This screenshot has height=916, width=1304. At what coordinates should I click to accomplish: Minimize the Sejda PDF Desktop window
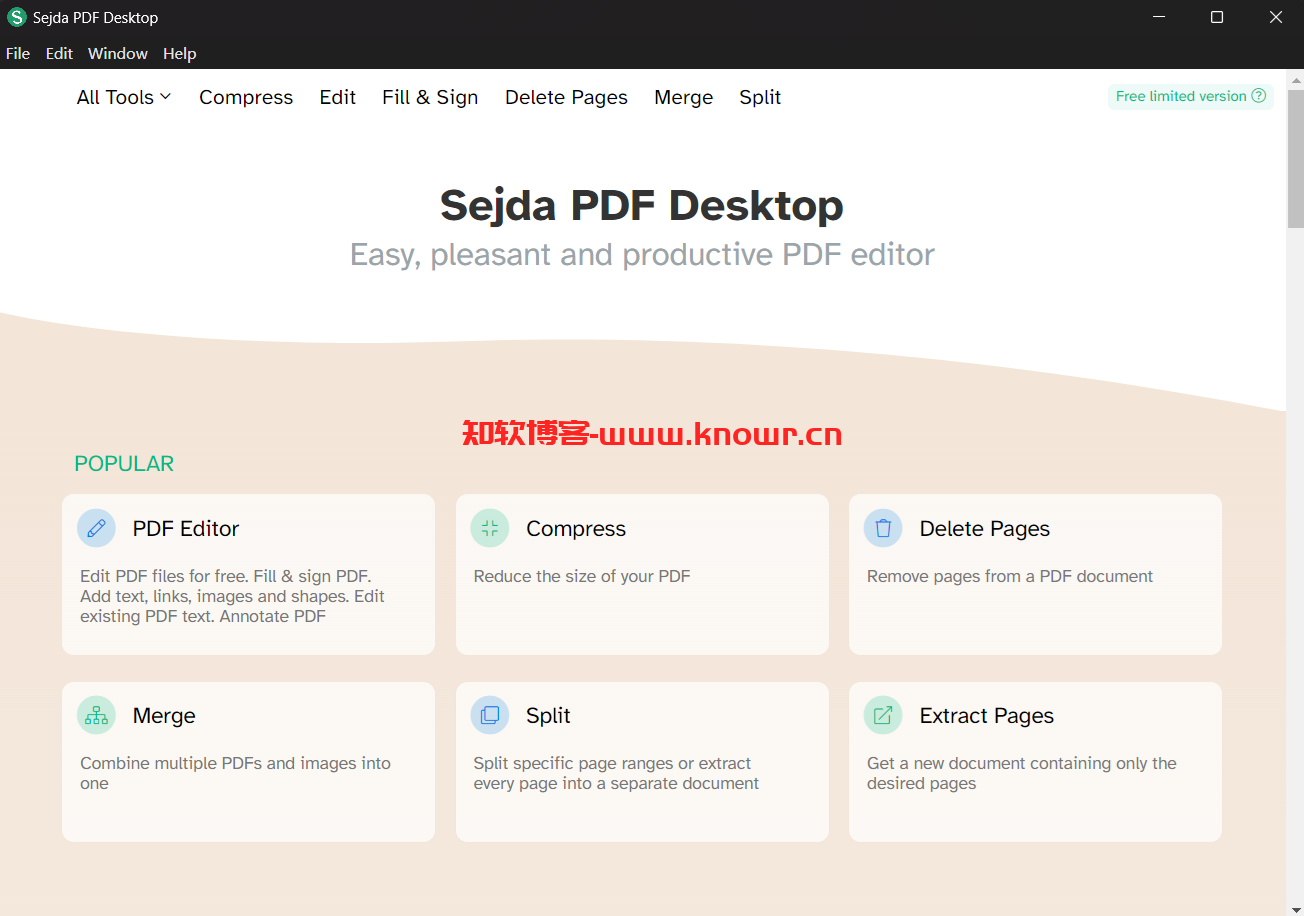pyautogui.click(x=1159, y=17)
